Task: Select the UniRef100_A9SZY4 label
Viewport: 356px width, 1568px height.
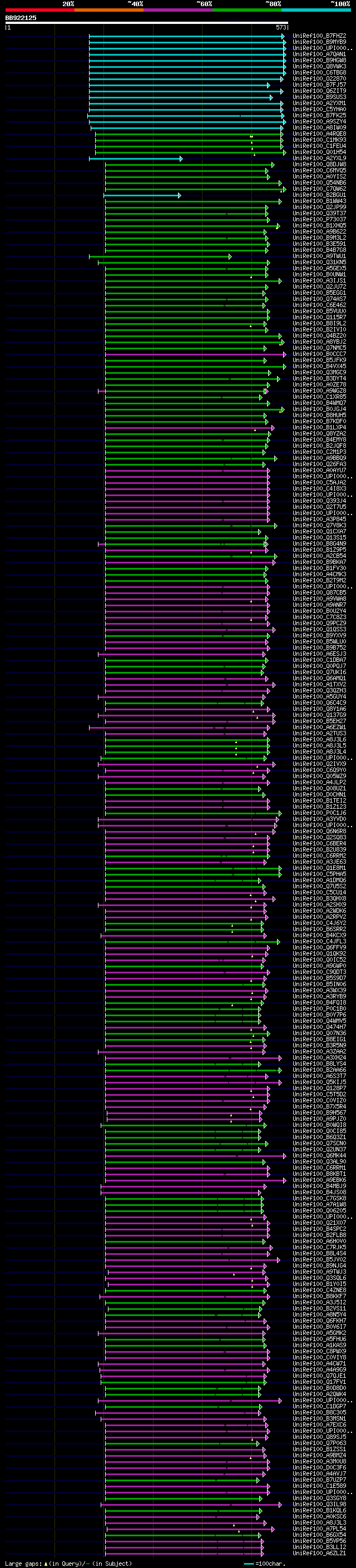Action: (319, 121)
